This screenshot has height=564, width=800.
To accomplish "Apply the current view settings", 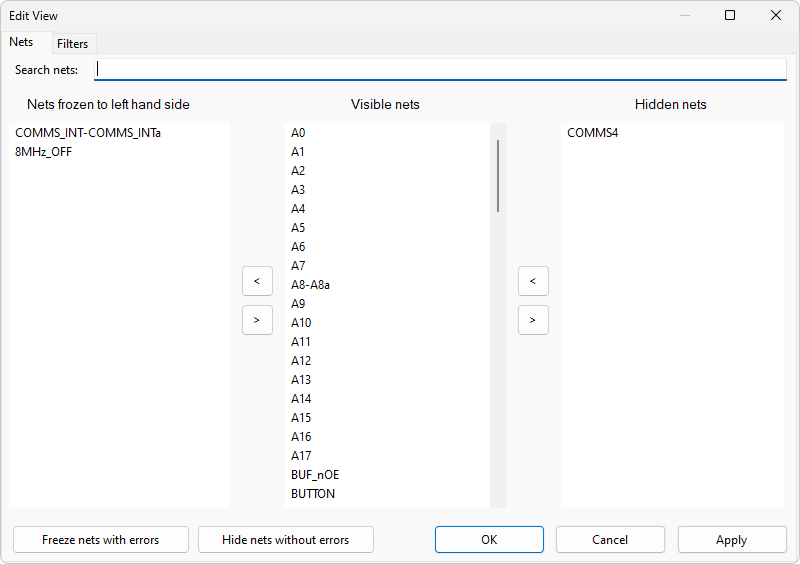I will [x=731, y=539].
